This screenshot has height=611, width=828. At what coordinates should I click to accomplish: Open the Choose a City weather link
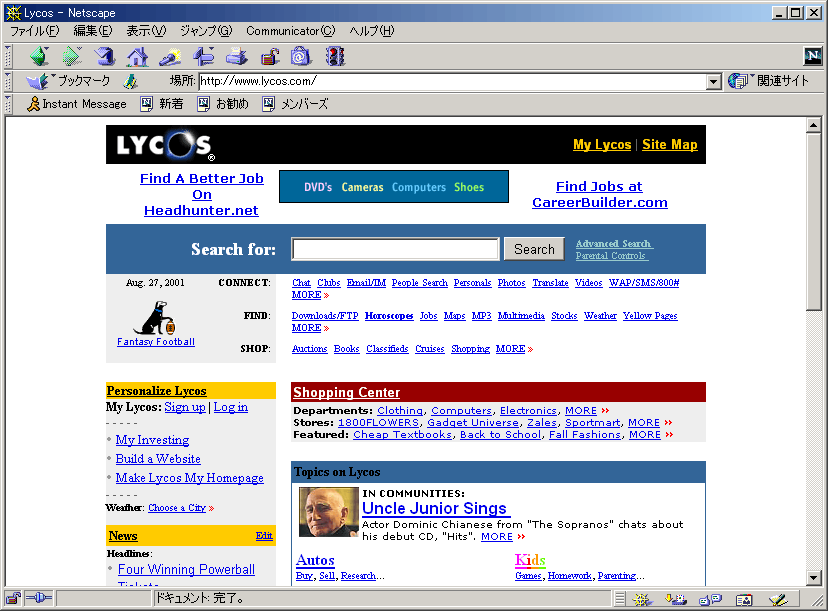176,508
